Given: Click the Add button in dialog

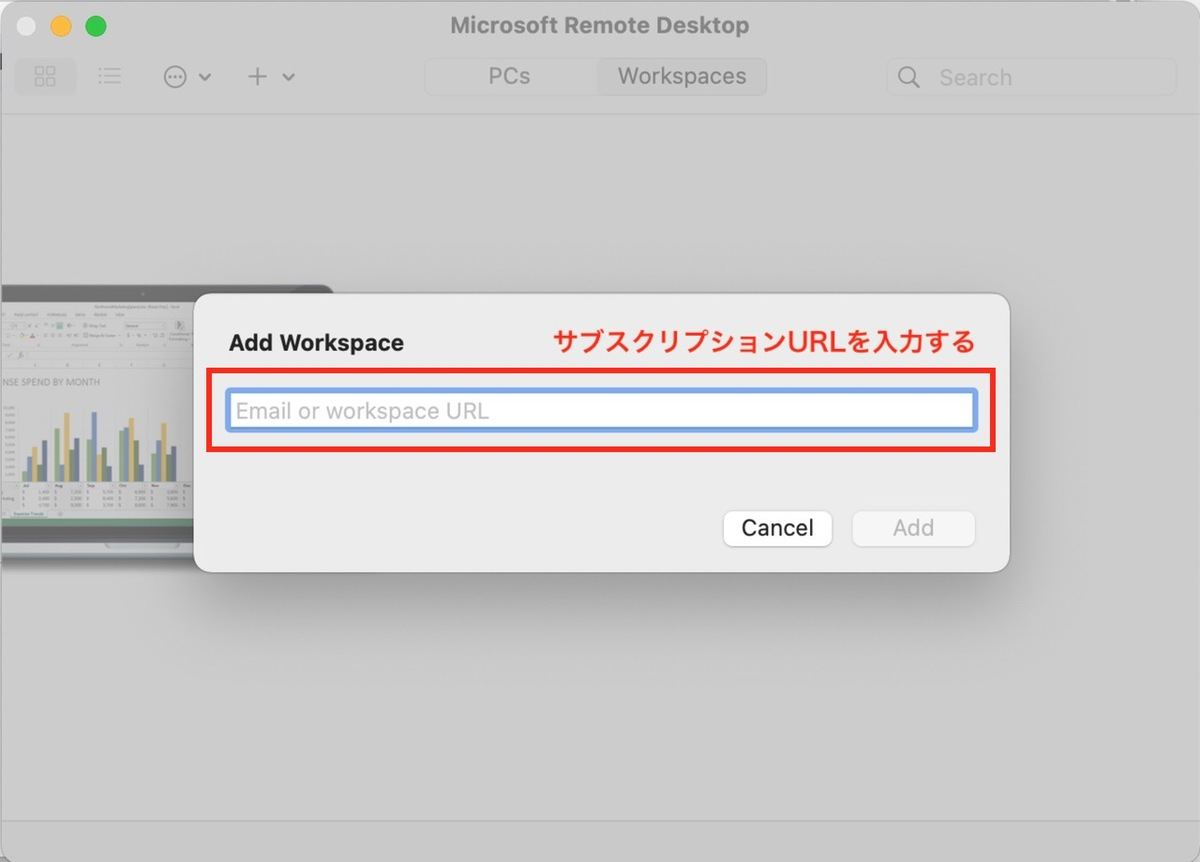Looking at the screenshot, I should pyautogui.click(x=913, y=528).
